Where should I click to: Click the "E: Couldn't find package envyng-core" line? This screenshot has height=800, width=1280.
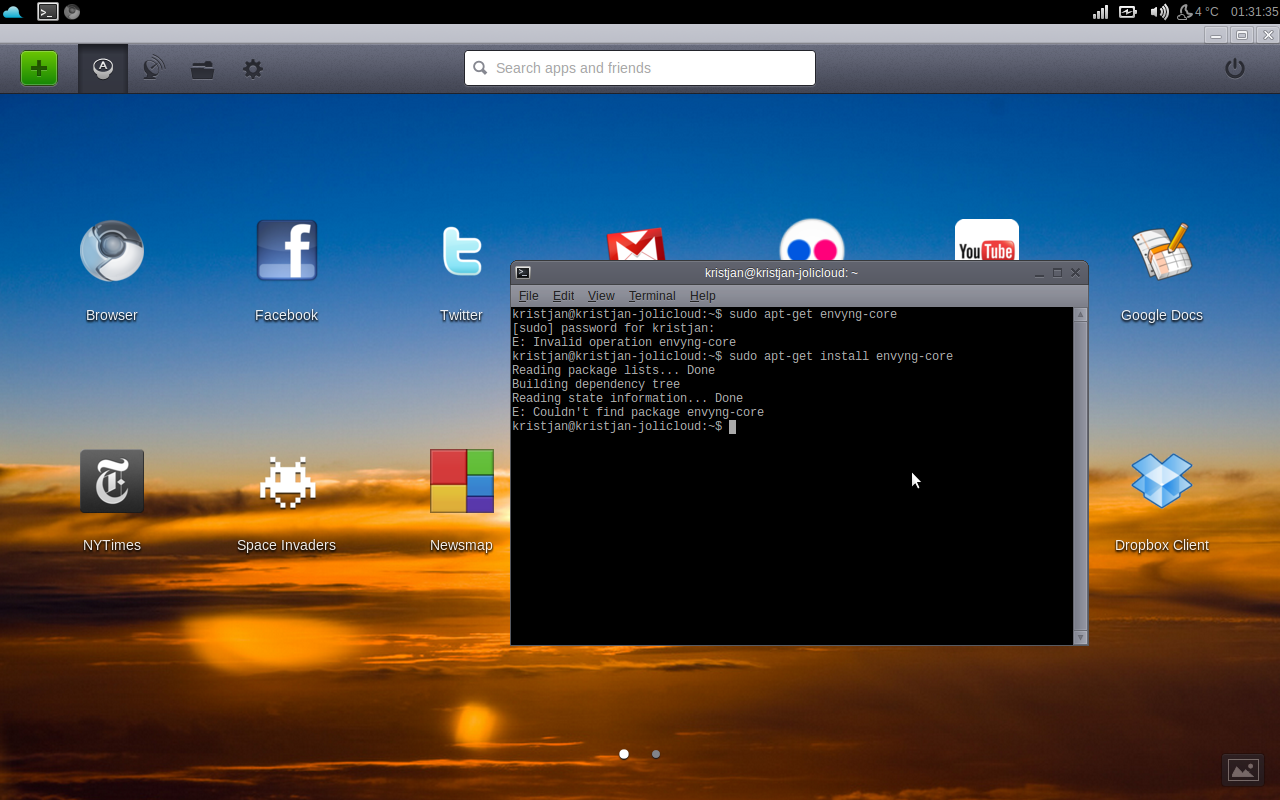638,412
